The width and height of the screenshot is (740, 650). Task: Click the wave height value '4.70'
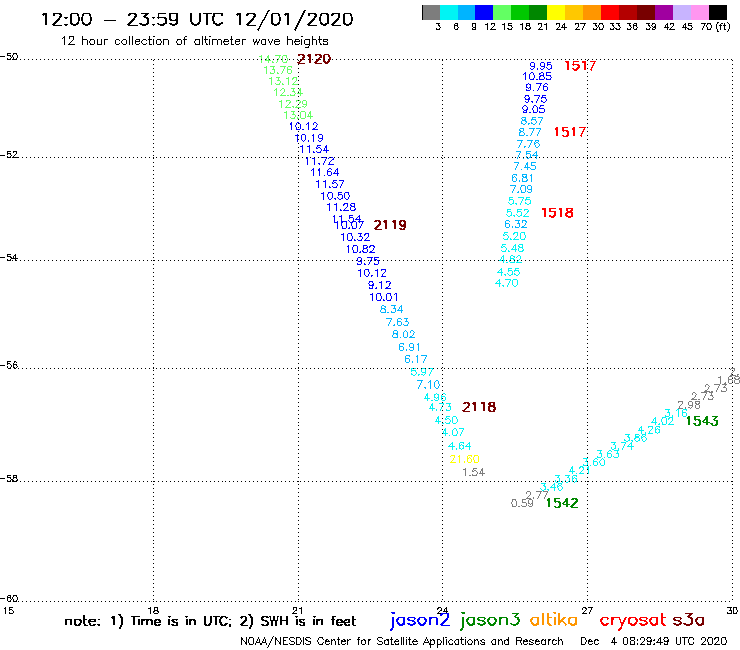tap(506, 283)
